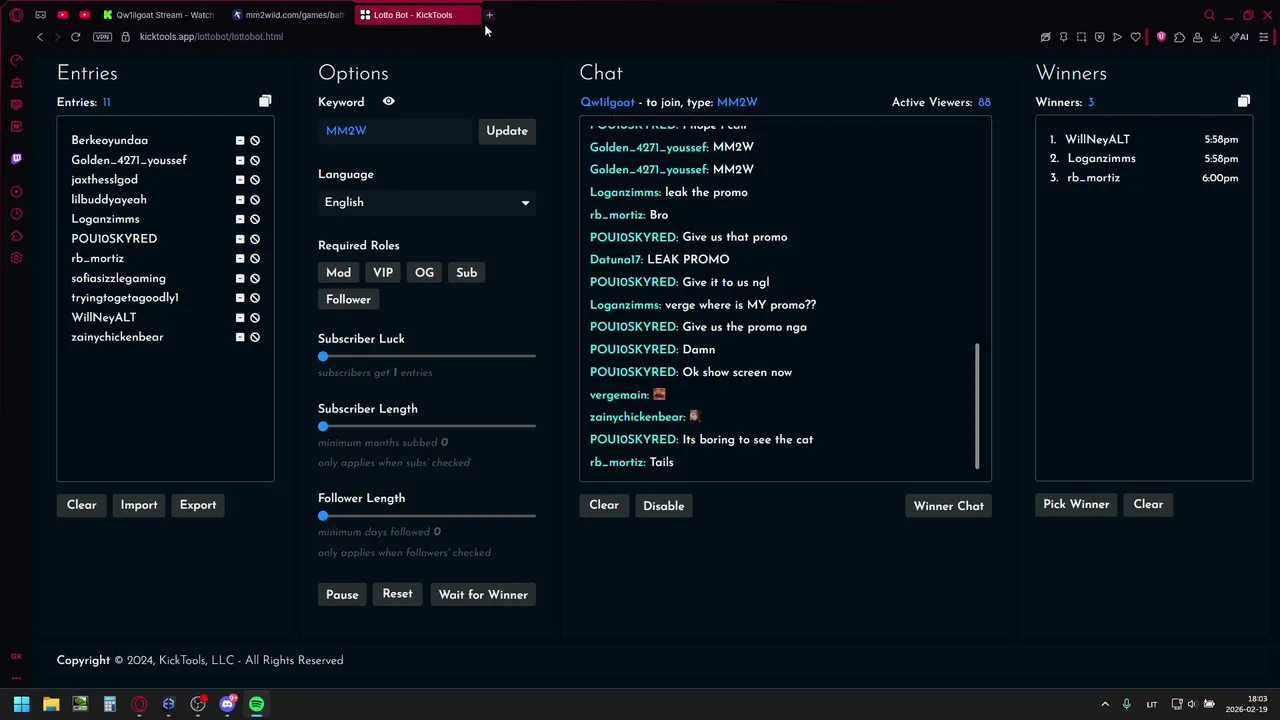Ban jaxthesslgod using the block icon

[x=255, y=180]
